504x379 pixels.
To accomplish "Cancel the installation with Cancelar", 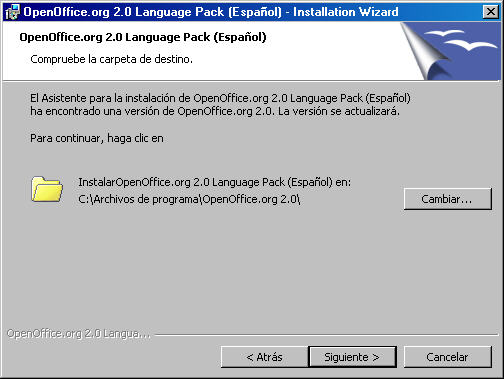I will point(447,357).
